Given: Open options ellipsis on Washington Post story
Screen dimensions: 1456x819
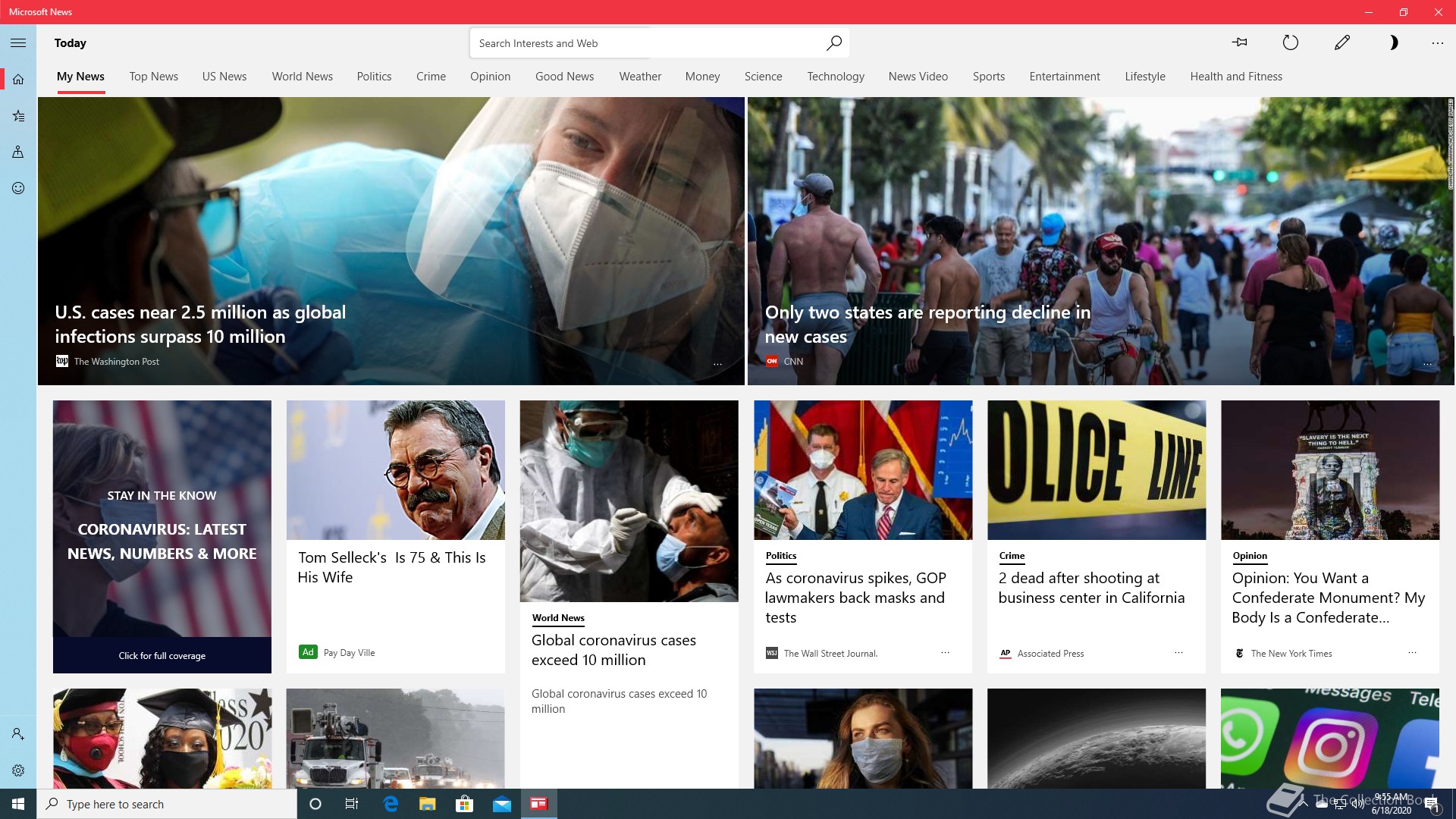Looking at the screenshot, I should pyautogui.click(x=717, y=364).
